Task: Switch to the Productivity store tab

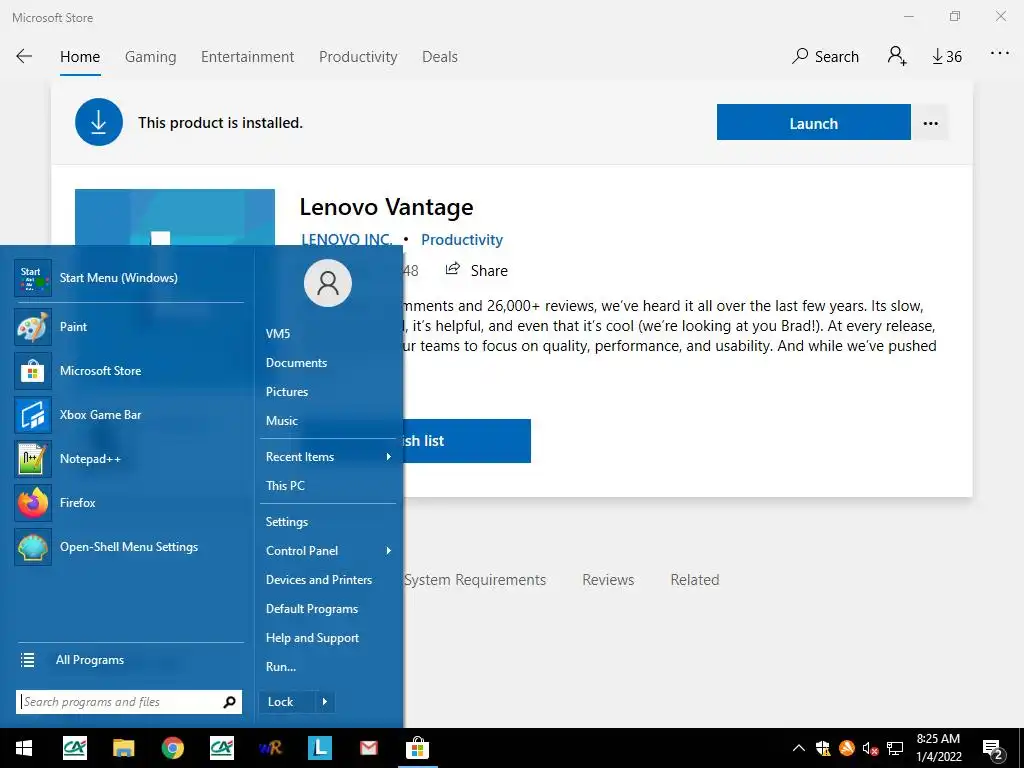Action: [358, 57]
